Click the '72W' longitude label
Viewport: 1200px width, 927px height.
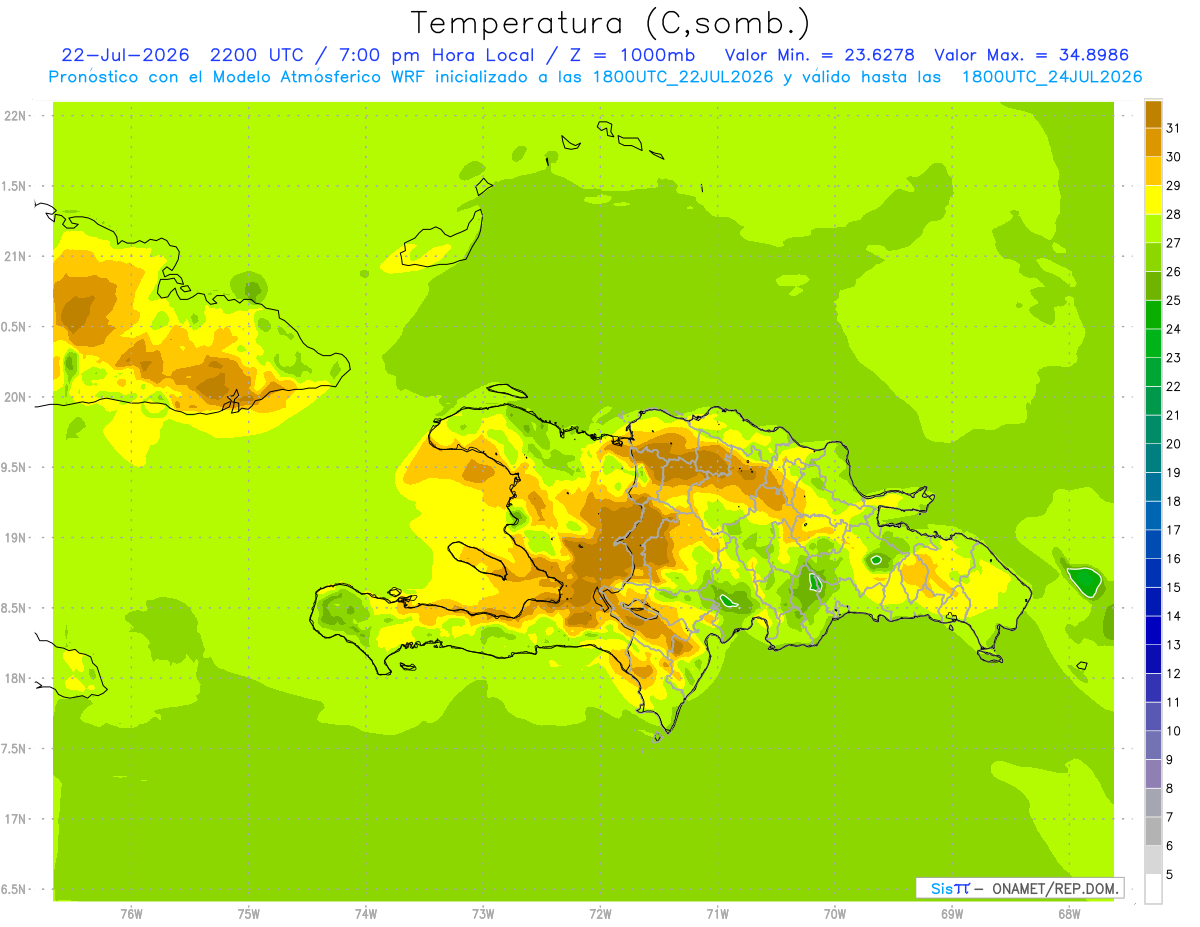600,914
